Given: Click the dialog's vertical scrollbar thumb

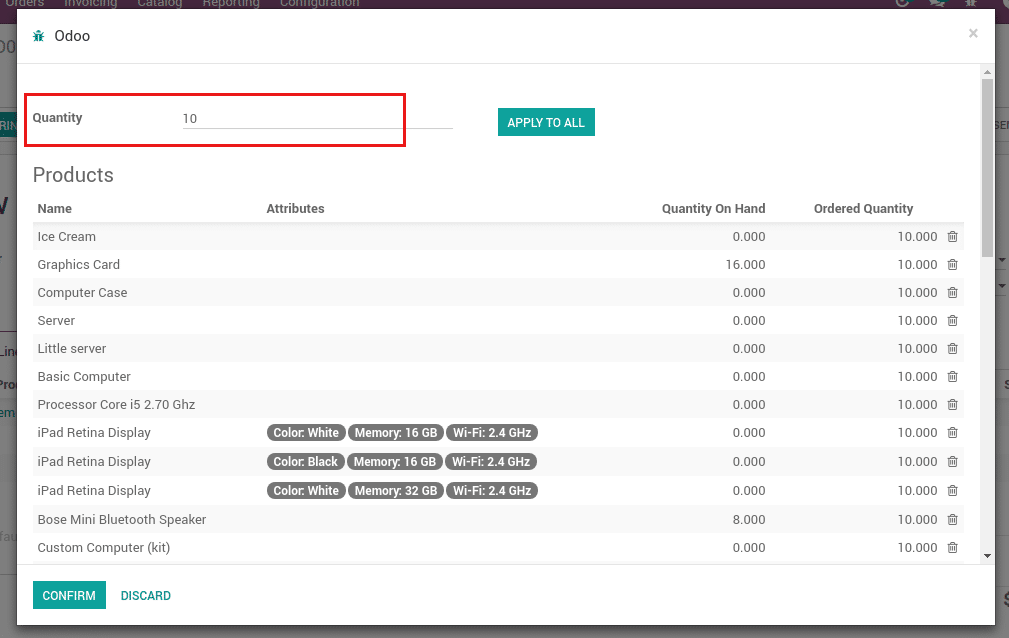Looking at the screenshot, I should tap(987, 167).
